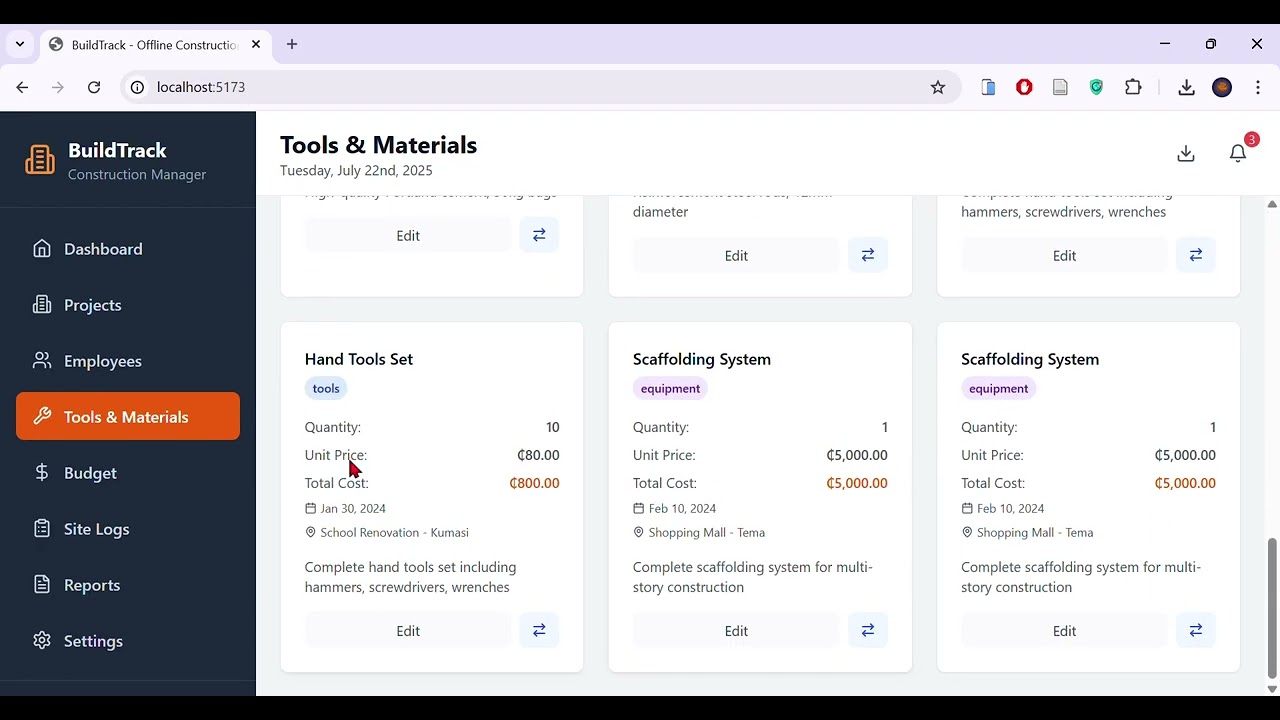
Task: Close the BuildTrack browser tab
Action: (256, 44)
